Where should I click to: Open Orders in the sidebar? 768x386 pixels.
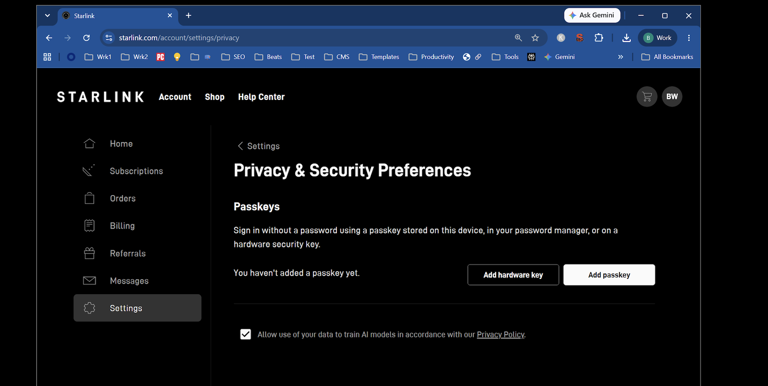pyautogui.click(x=137, y=198)
